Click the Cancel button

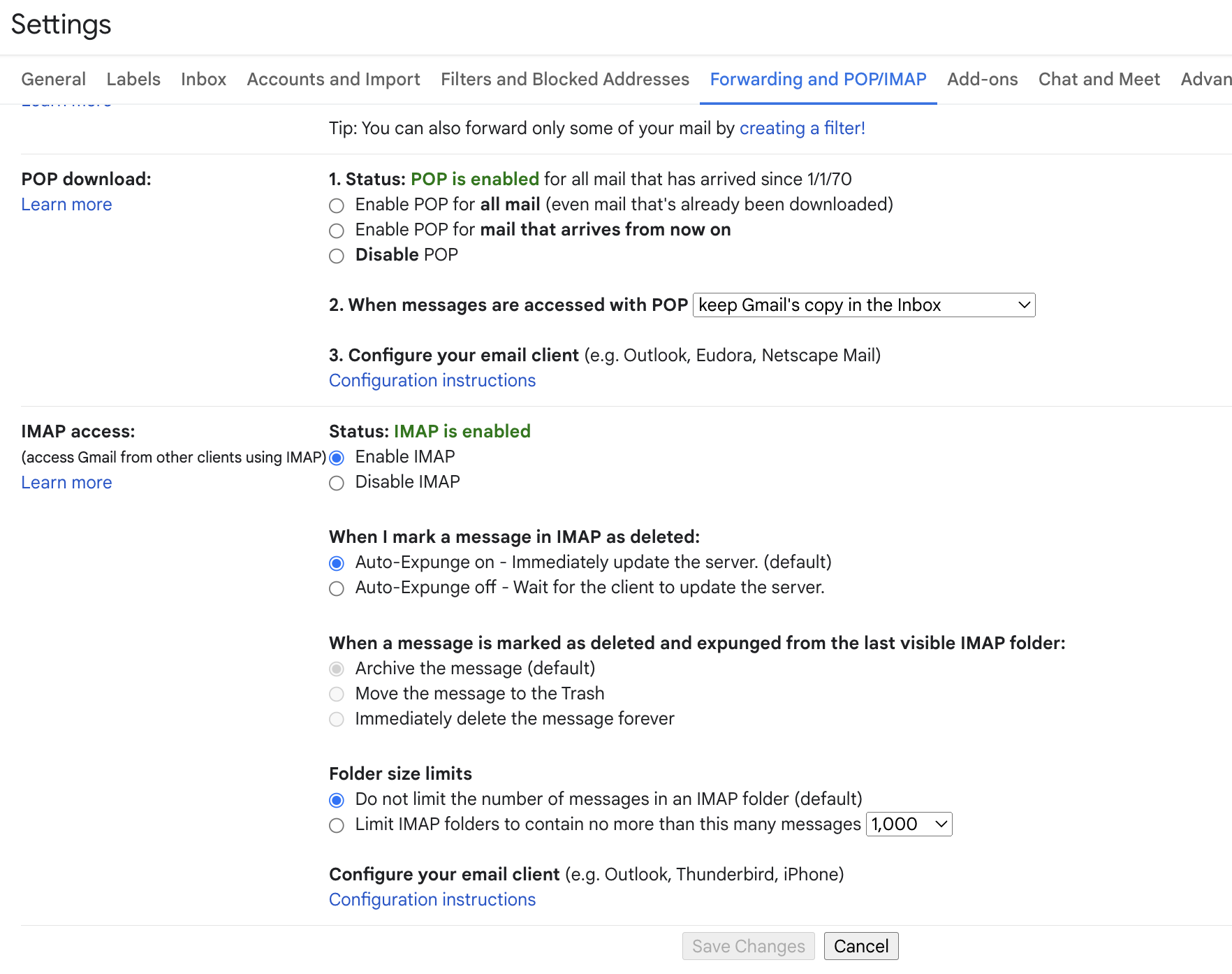pyautogui.click(x=860, y=946)
